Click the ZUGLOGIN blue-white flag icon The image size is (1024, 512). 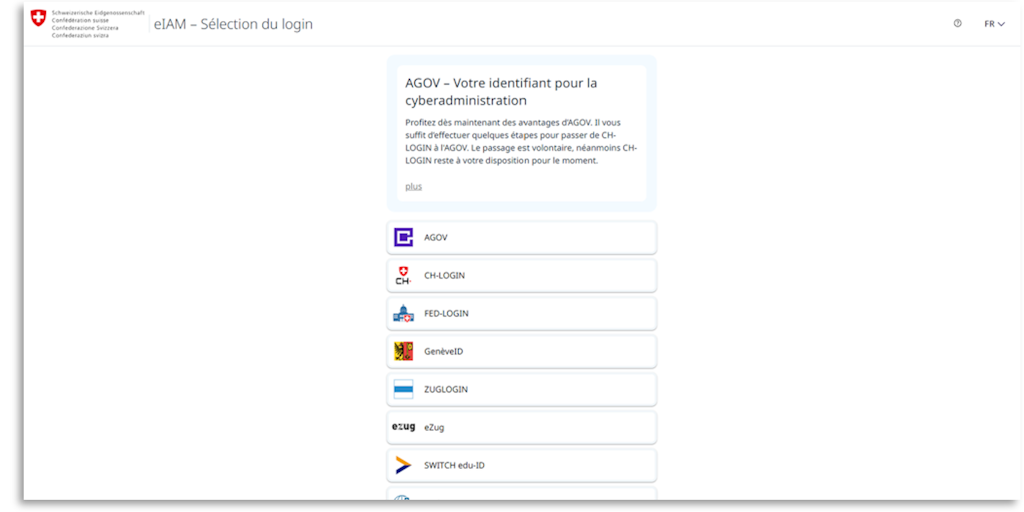coord(404,389)
